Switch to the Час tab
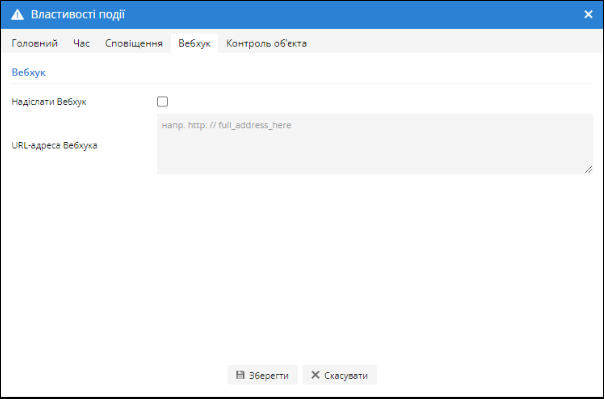Viewport: 605px width, 399px height. (x=81, y=43)
